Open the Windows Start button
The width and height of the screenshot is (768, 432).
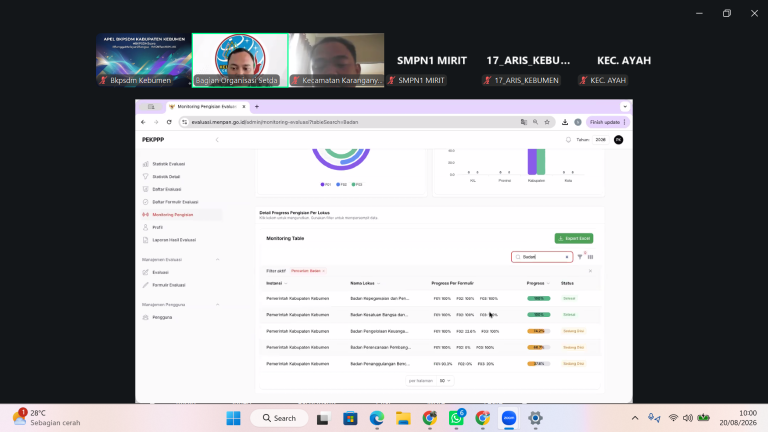click(233, 418)
